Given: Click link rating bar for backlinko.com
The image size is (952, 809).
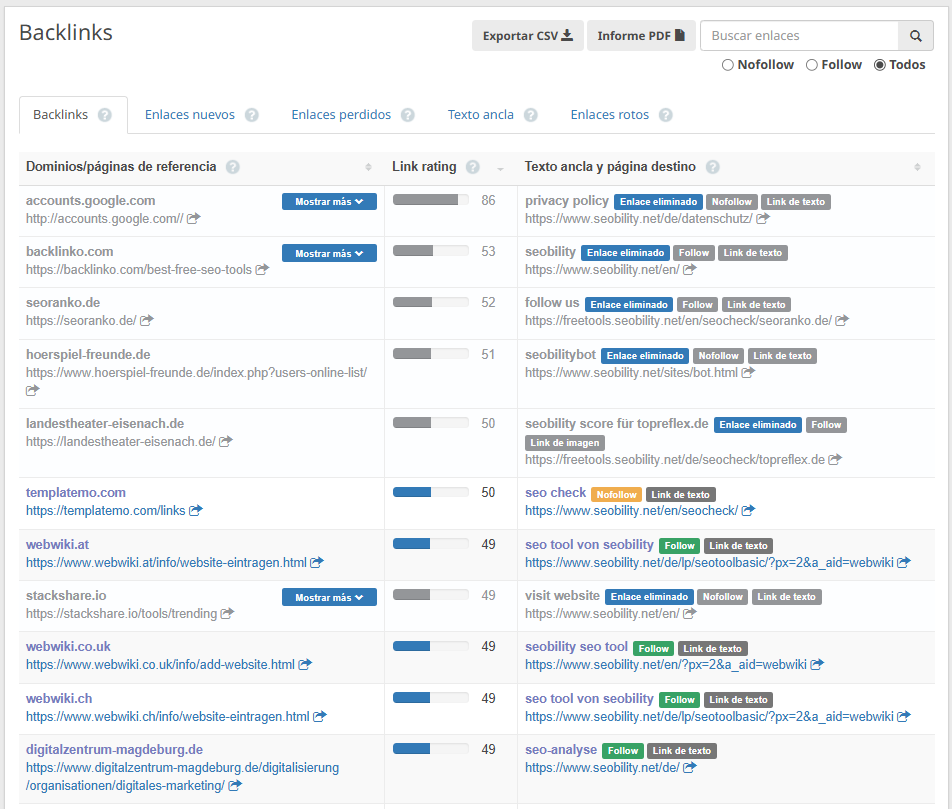Looking at the screenshot, I should pyautogui.click(x=430, y=251).
